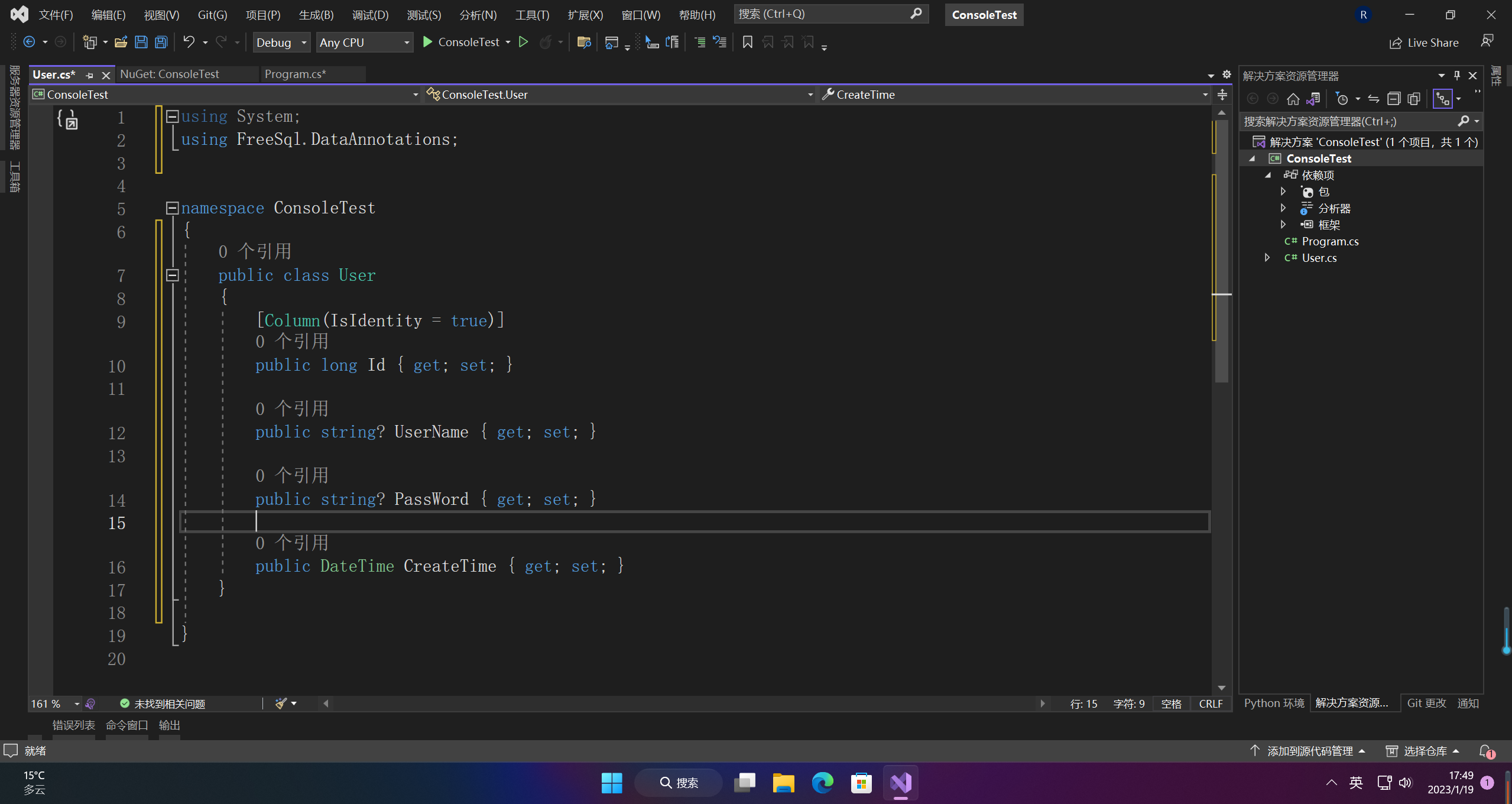The width and height of the screenshot is (1512, 804).
Task: Expand the 分析器 analyzers node
Action: tap(1283, 208)
